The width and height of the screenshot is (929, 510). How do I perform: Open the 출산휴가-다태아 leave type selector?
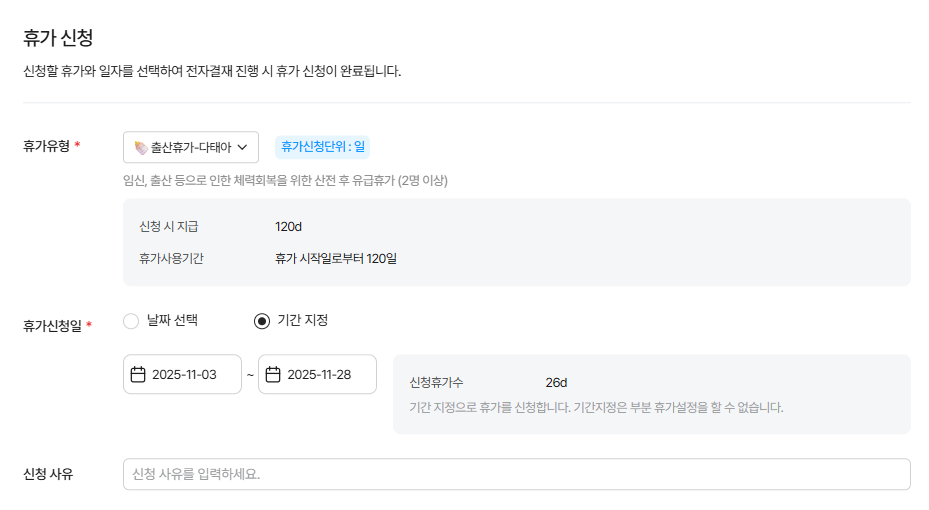click(x=191, y=147)
